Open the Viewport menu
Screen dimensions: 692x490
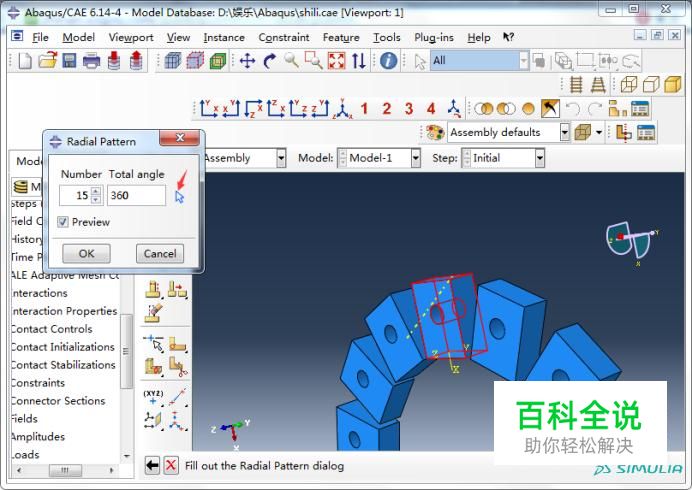click(x=131, y=38)
